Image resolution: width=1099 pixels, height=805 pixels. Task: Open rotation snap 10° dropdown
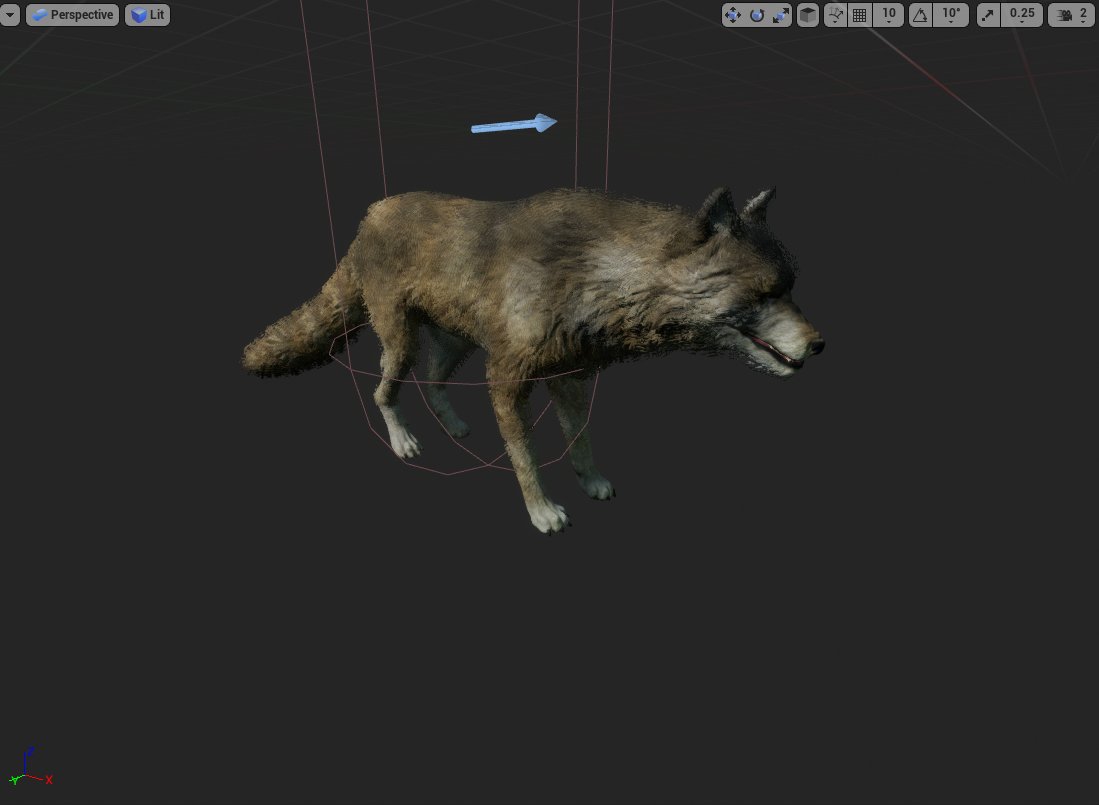tap(951, 15)
